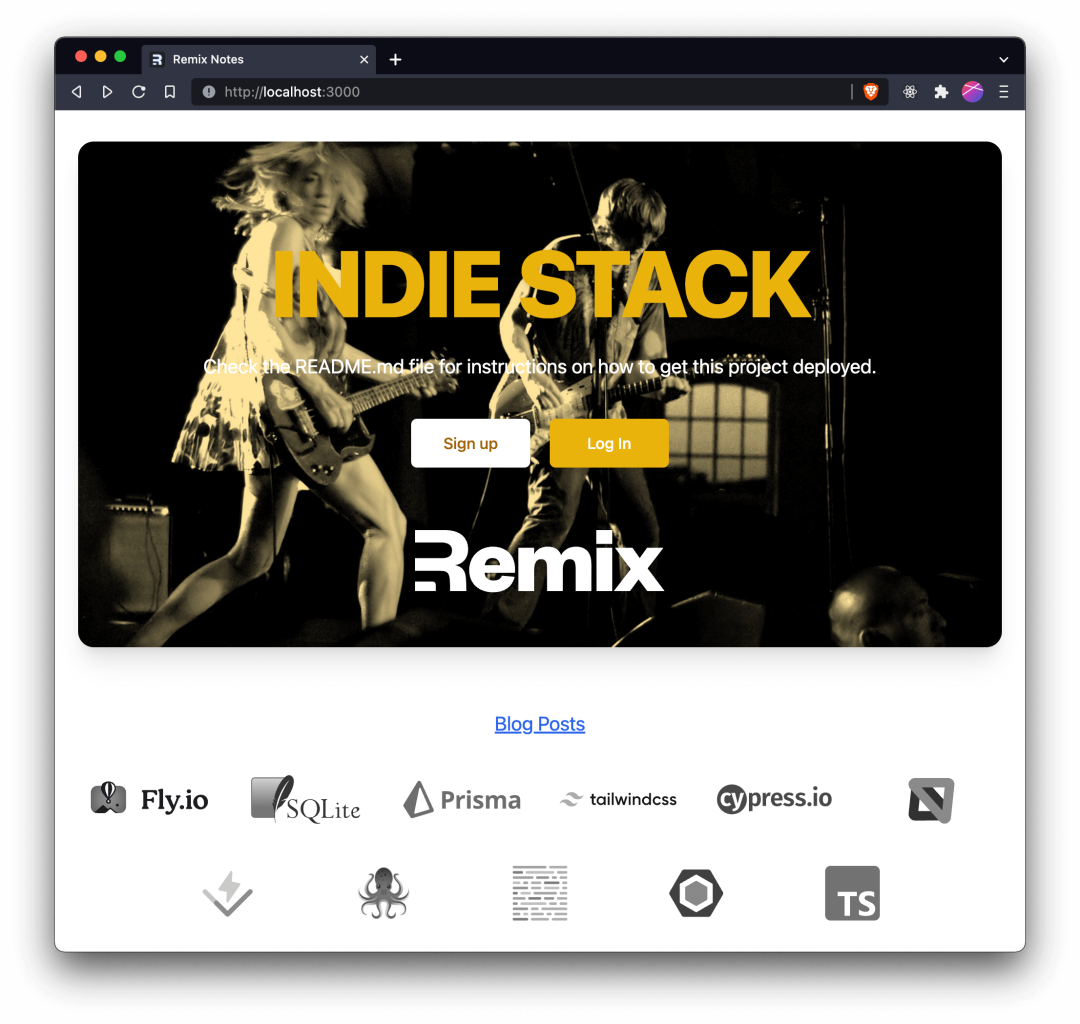
Task: Click the INDIE STACK heading
Action: coord(541,284)
